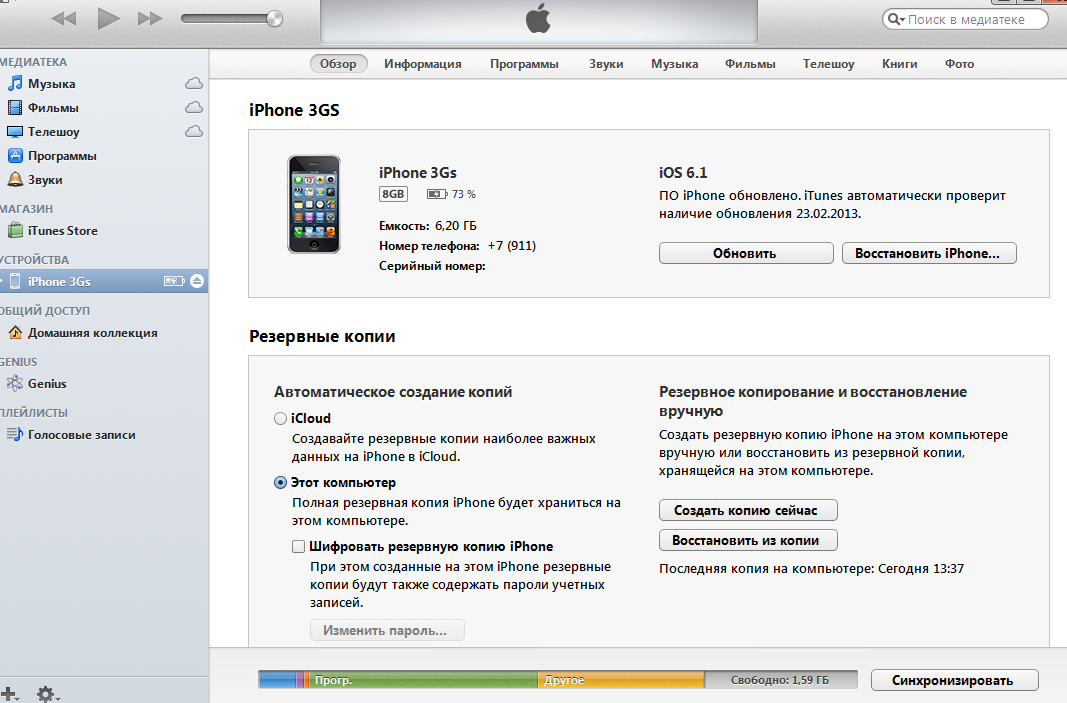1067x703 pixels.
Task: Click the plus button to add a playlist
Action: tap(9, 694)
